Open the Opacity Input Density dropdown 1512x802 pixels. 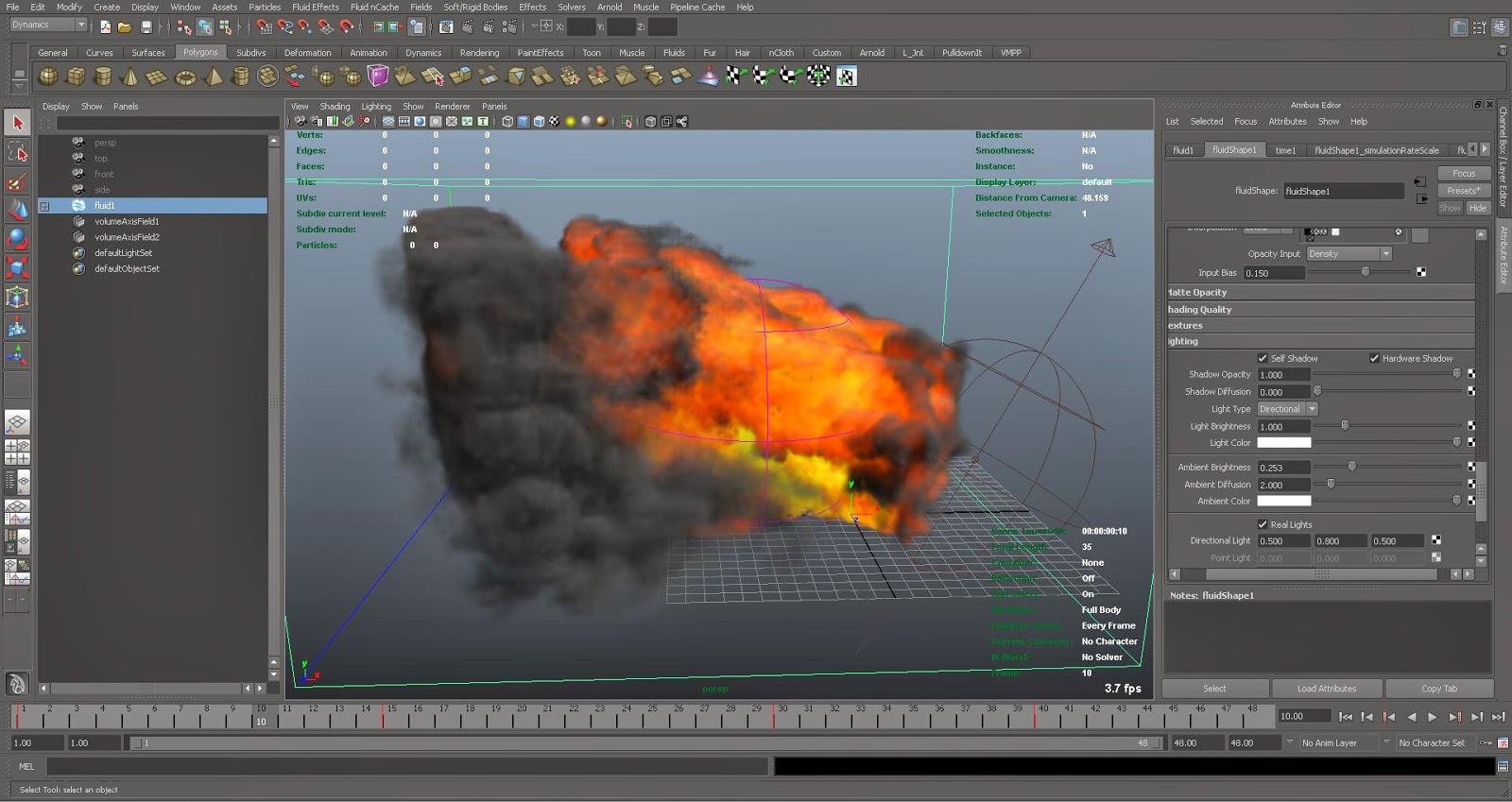1349,253
